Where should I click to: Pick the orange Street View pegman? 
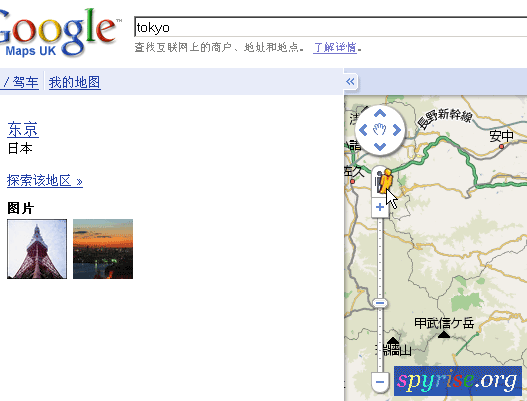pyautogui.click(x=384, y=182)
